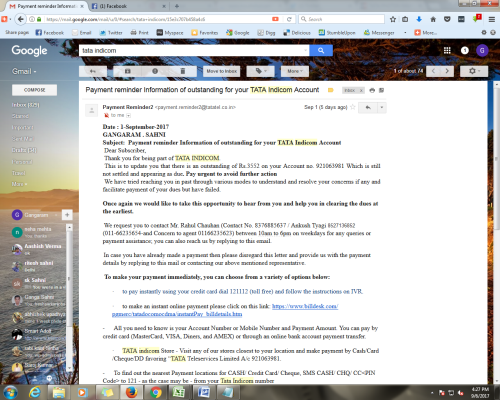Click the browser back arrow

[21, 19]
